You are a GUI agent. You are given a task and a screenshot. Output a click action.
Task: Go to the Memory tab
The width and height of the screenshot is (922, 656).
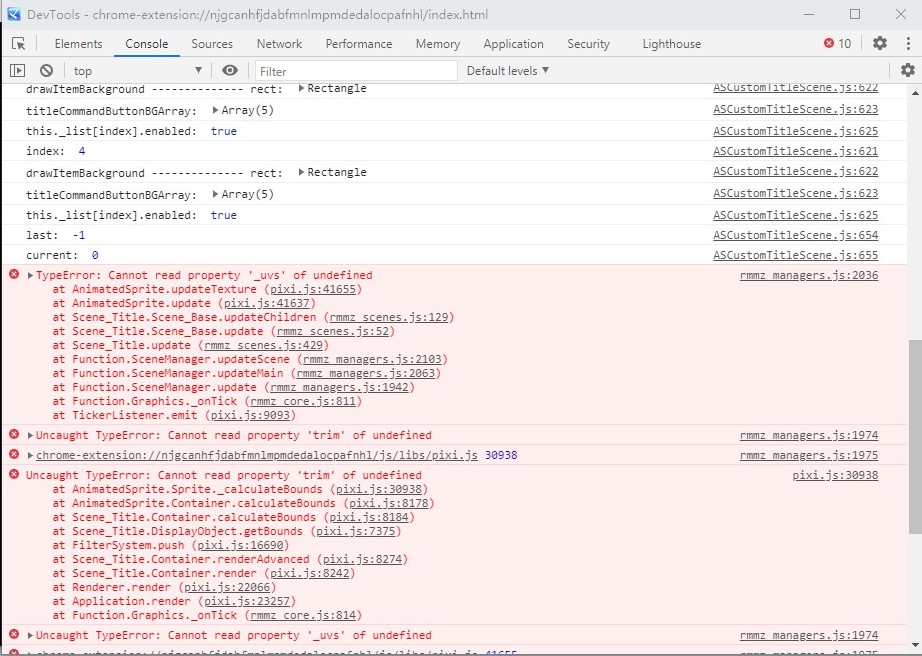click(437, 43)
